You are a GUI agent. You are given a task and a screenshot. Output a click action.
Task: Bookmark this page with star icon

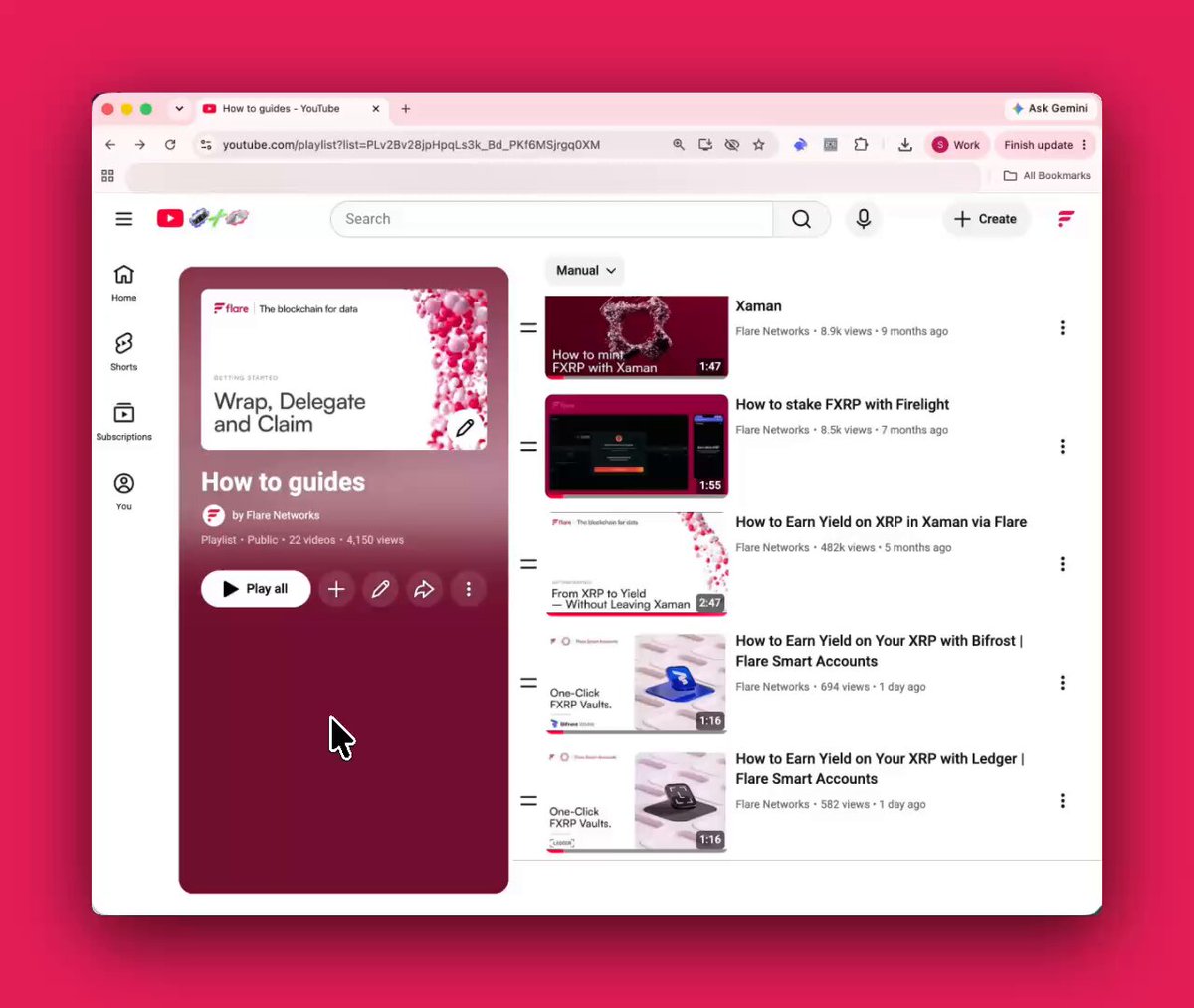point(759,145)
